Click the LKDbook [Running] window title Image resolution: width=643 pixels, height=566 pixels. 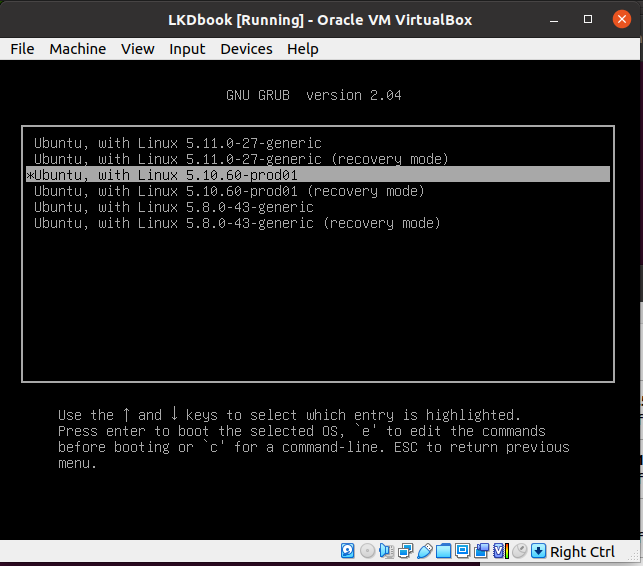[320, 20]
